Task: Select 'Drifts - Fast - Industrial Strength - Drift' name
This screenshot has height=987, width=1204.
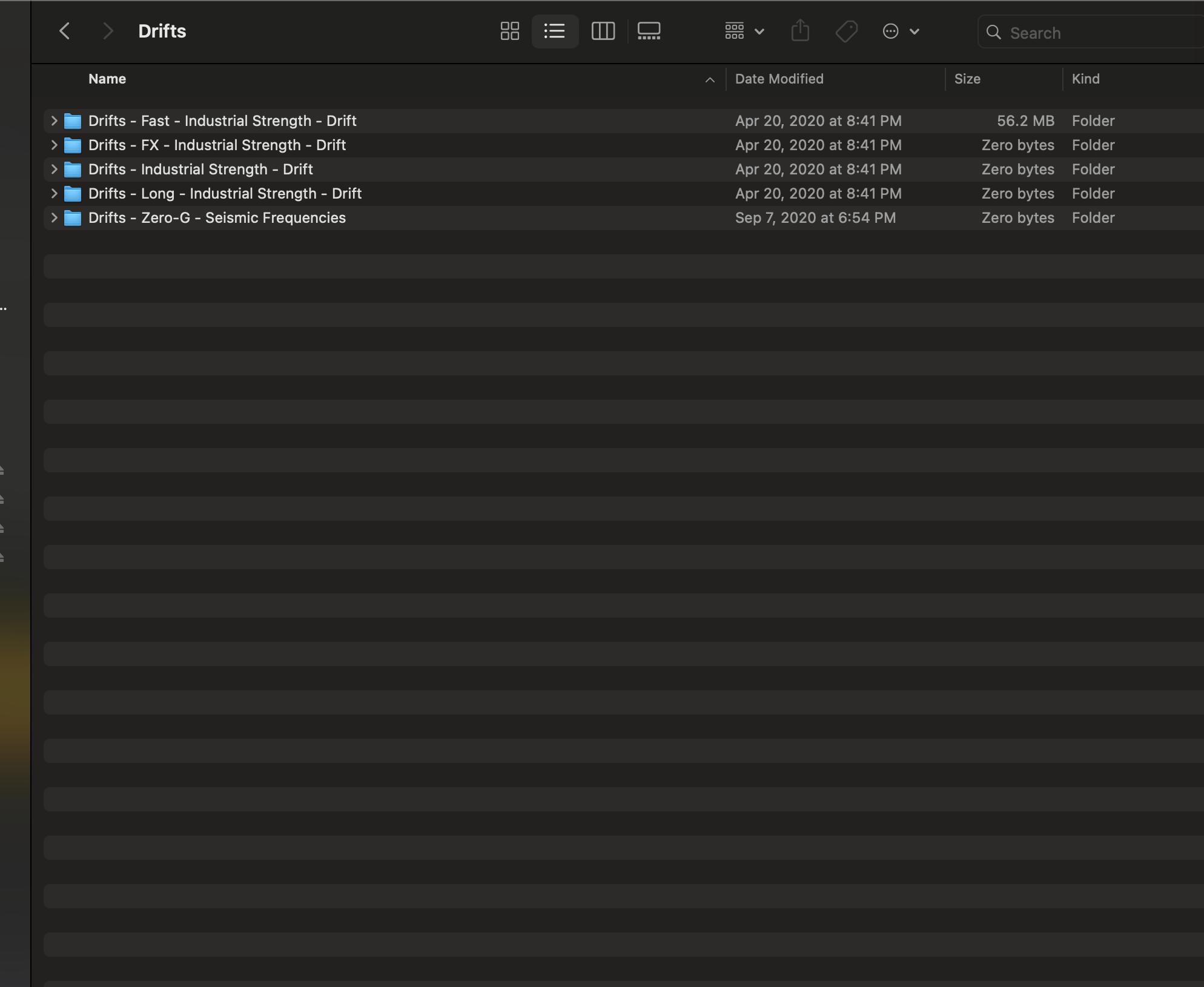Action: (222, 120)
